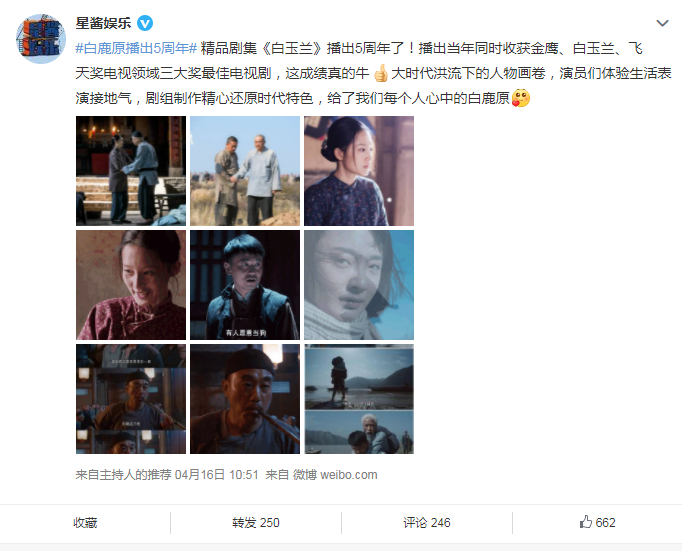This screenshot has width=682, height=551.
Task: Open large close-up of man smoking pipe
Action: point(245,399)
